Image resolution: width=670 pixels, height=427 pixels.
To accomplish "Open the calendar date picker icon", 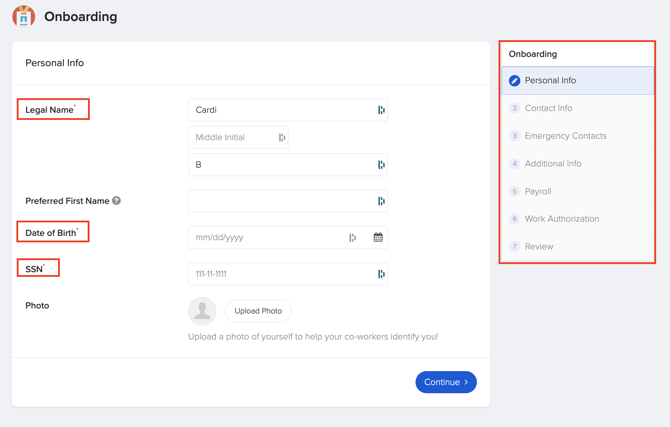I will tap(378, 237).
